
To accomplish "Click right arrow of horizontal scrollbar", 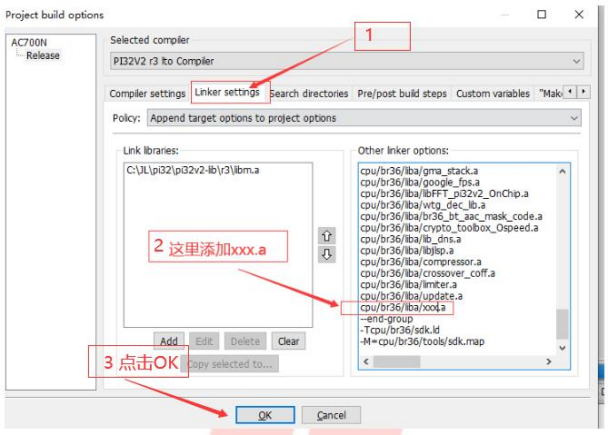I will 548,361.
